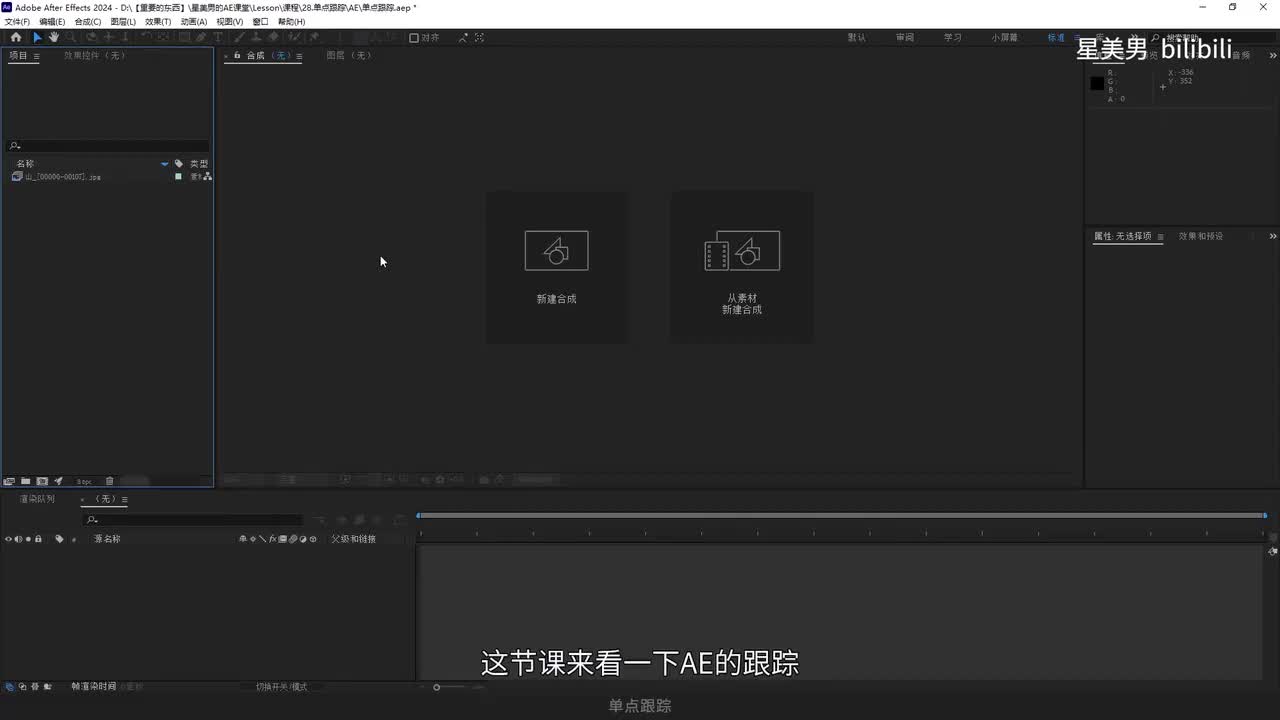The height and width of the screenshot is (720, 1280).
Task: Click the timeline layer search field
Action: (193, 520)
